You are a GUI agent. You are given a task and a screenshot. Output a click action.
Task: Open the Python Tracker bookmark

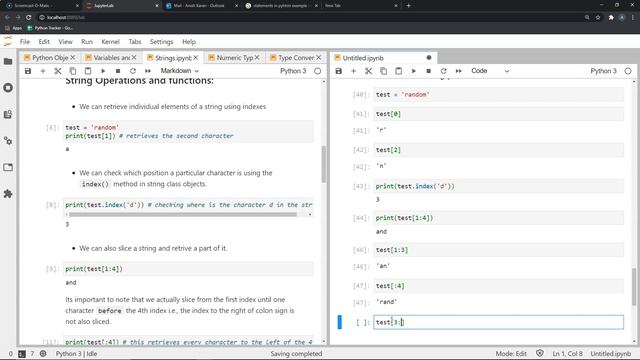pyautogui.click(x=50, y=28)
